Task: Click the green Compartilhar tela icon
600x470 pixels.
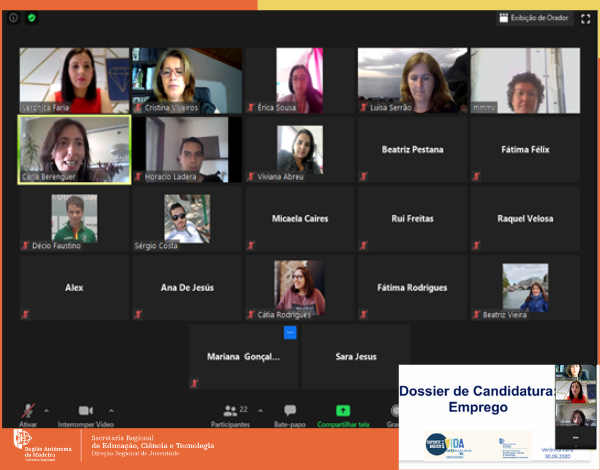Action: point(343,410)
